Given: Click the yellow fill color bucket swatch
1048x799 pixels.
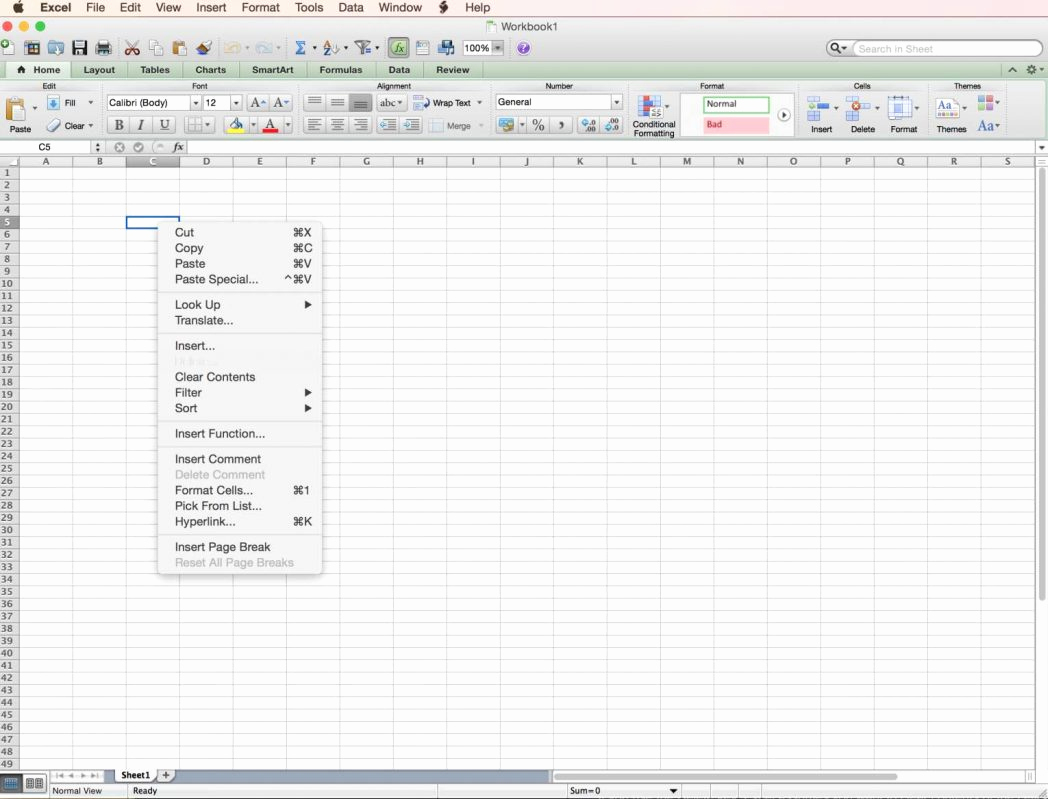Looking at the screenshot, I should [x=235, y=125].
